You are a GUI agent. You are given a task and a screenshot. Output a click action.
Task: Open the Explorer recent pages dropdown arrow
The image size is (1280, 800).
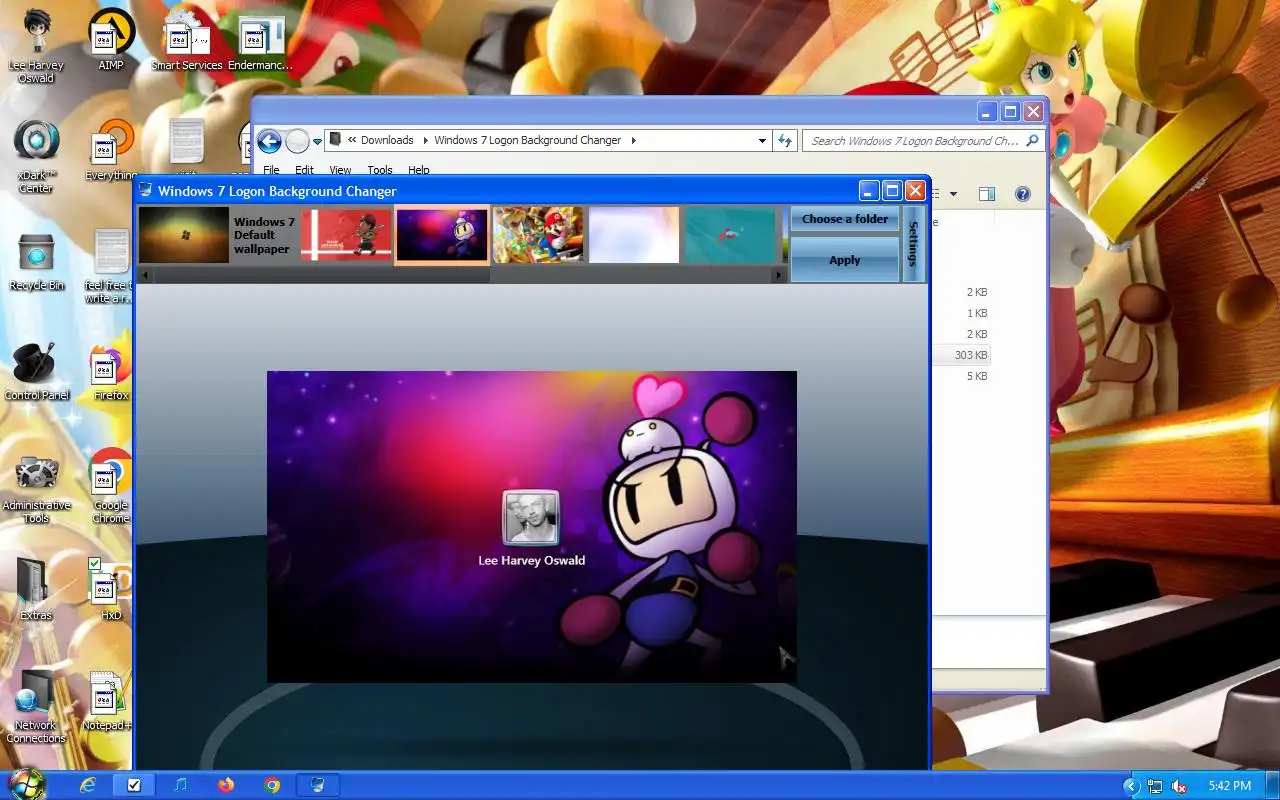tap(317, 142)
